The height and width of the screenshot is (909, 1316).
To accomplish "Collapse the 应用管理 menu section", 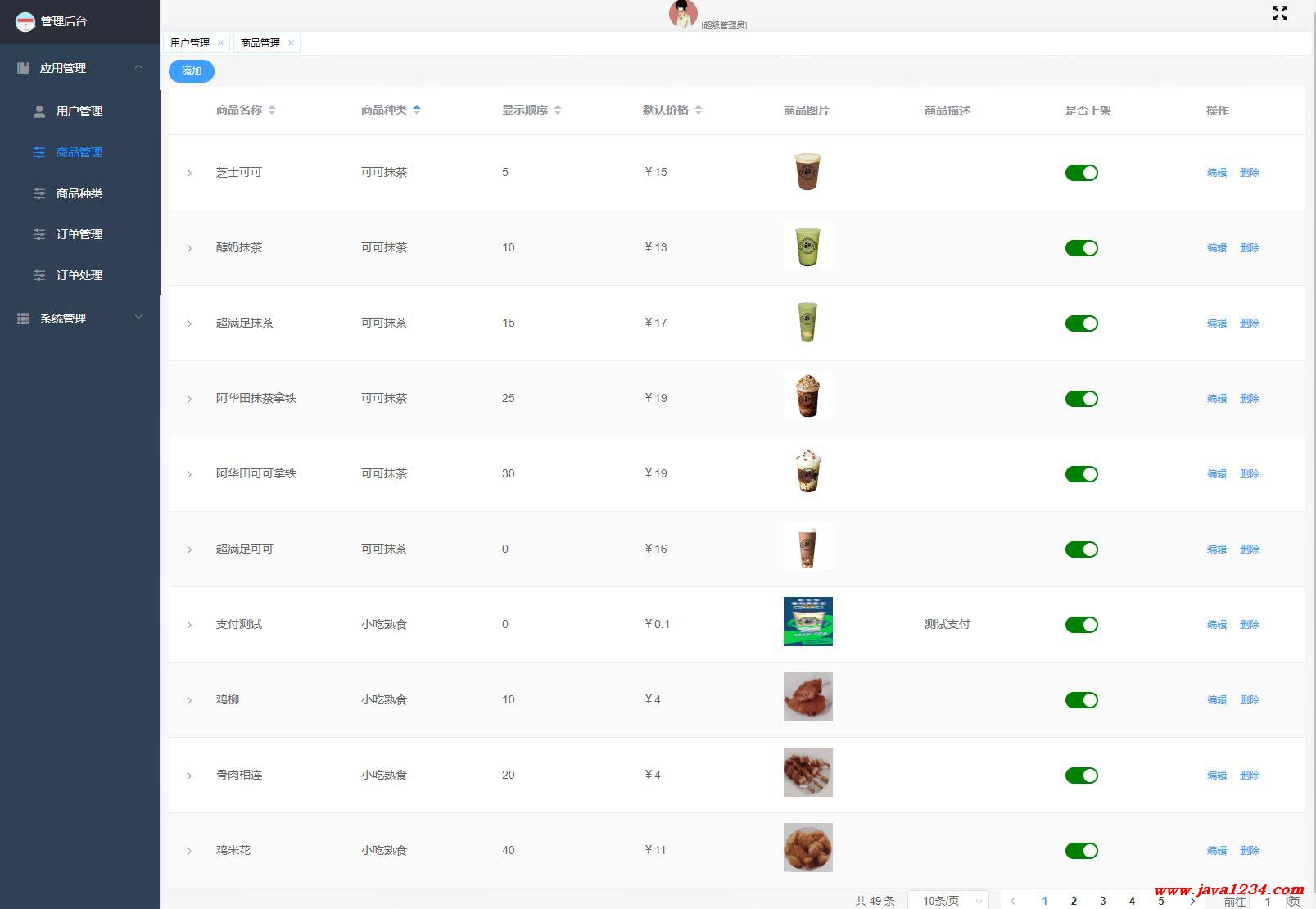I will click(x=138, y=67).
